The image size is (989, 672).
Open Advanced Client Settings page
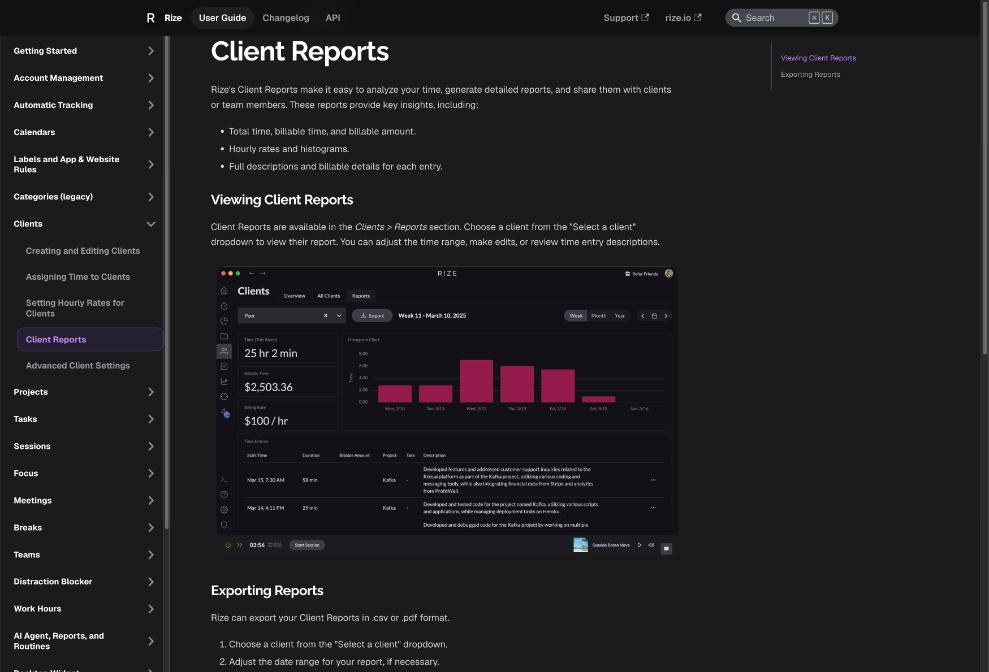78,366
